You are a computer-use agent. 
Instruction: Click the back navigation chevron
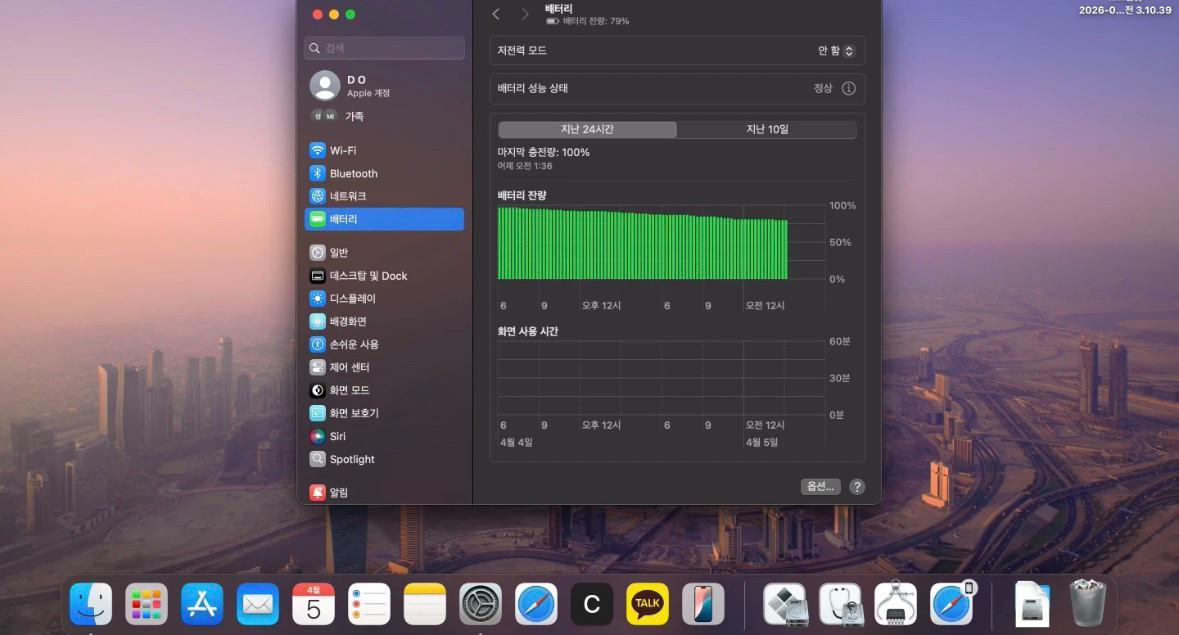(496, 14)
